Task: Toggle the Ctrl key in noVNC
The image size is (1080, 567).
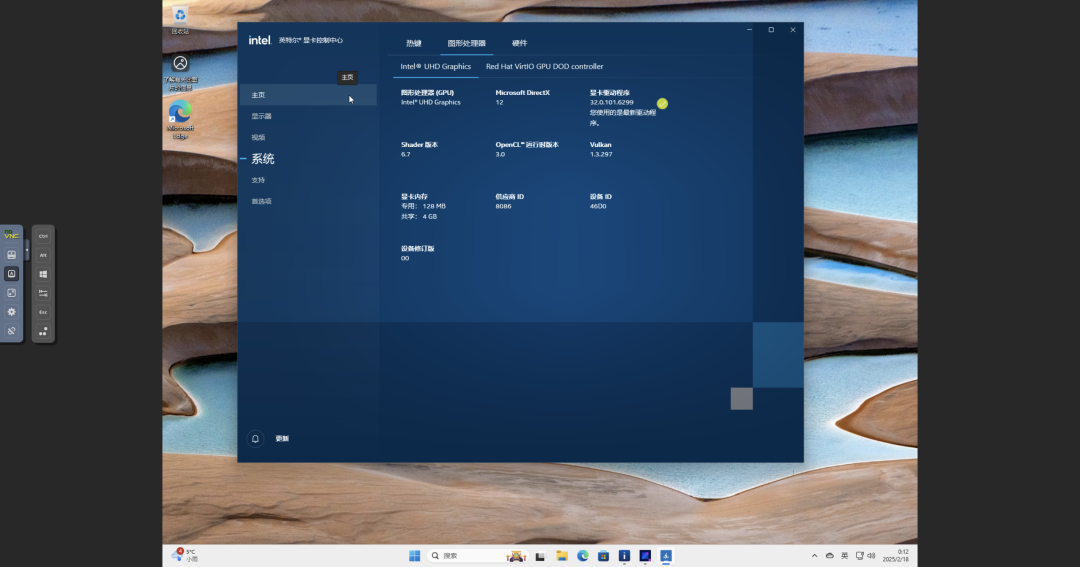Action: (43, 236)
